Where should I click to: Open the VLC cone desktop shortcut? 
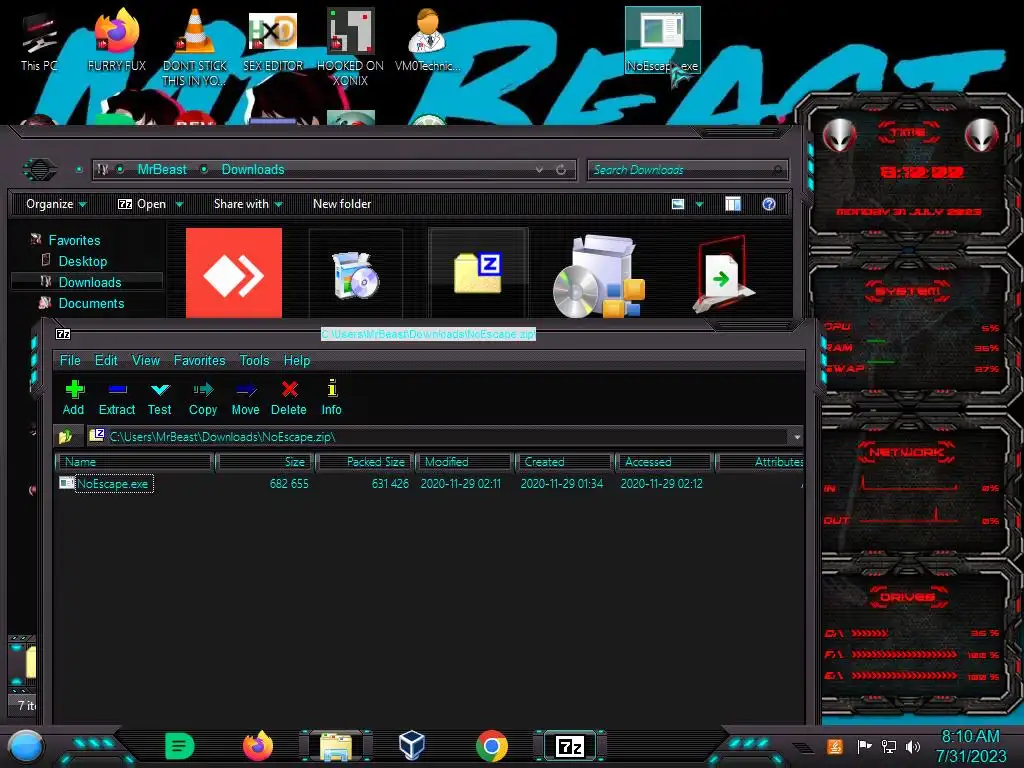pyautogui.click(x=195, y=47)
